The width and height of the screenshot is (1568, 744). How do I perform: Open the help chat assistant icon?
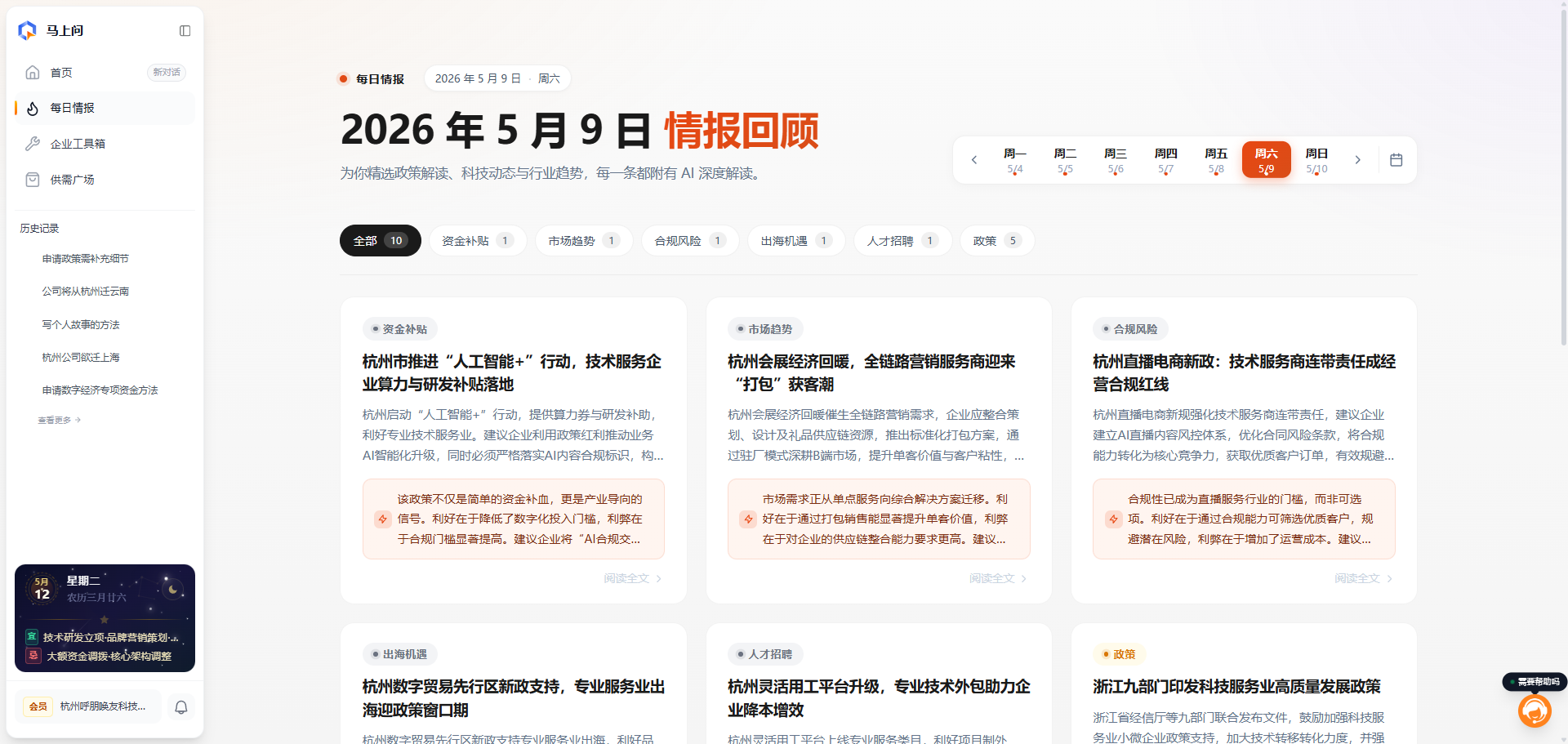pyautogui.click(x=1535, y=711)
